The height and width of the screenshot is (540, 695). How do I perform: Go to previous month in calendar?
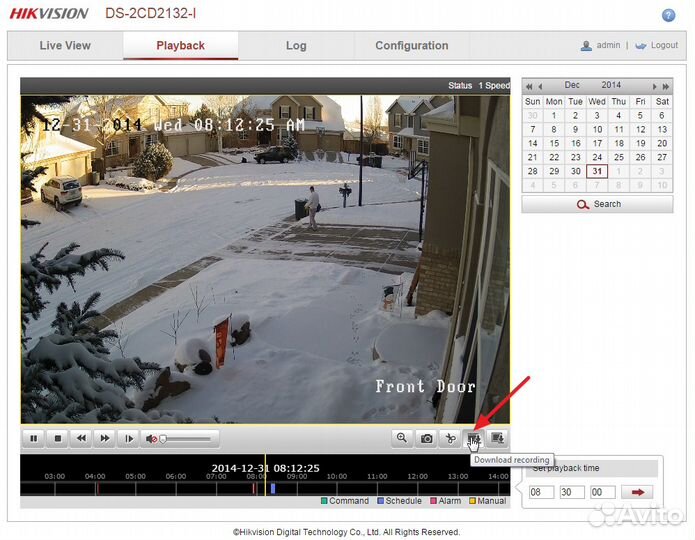point(540,86)
